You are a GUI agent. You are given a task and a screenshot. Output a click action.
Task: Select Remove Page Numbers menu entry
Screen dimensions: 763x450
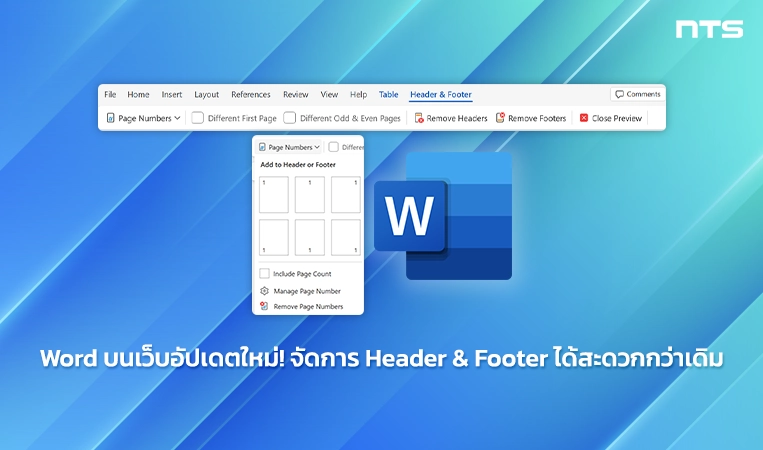(308, 306)
